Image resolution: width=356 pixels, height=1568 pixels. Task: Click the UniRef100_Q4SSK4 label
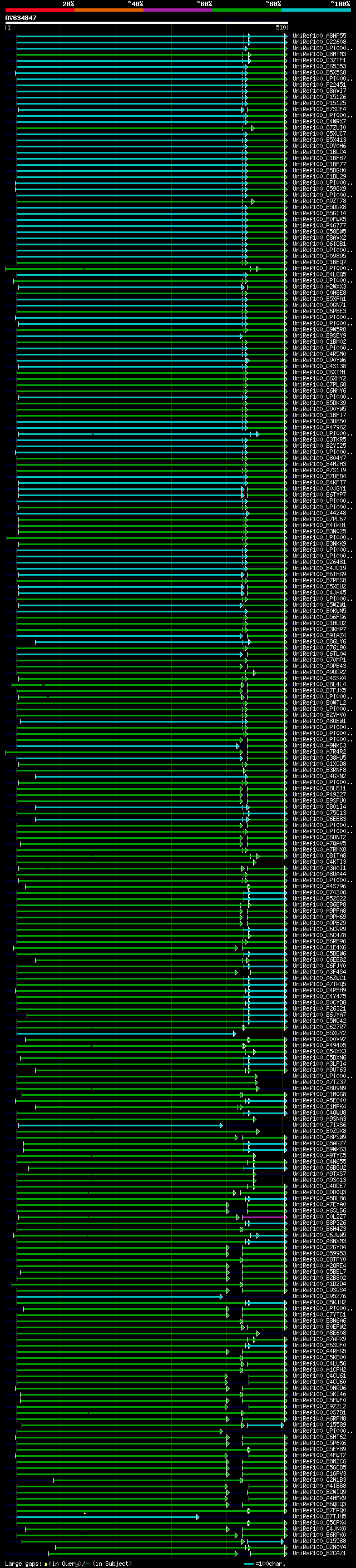tap(319, 677)
